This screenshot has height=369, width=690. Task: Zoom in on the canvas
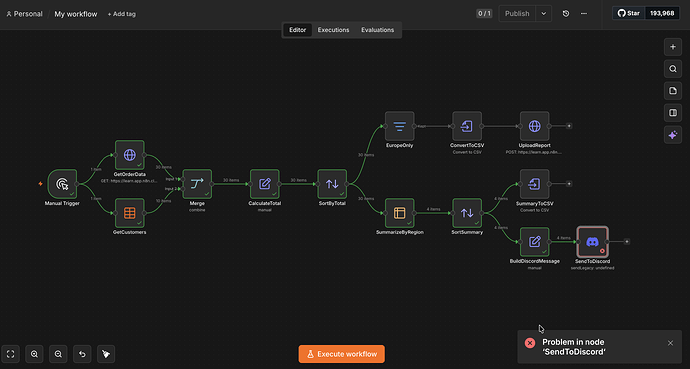coord(34,354)
